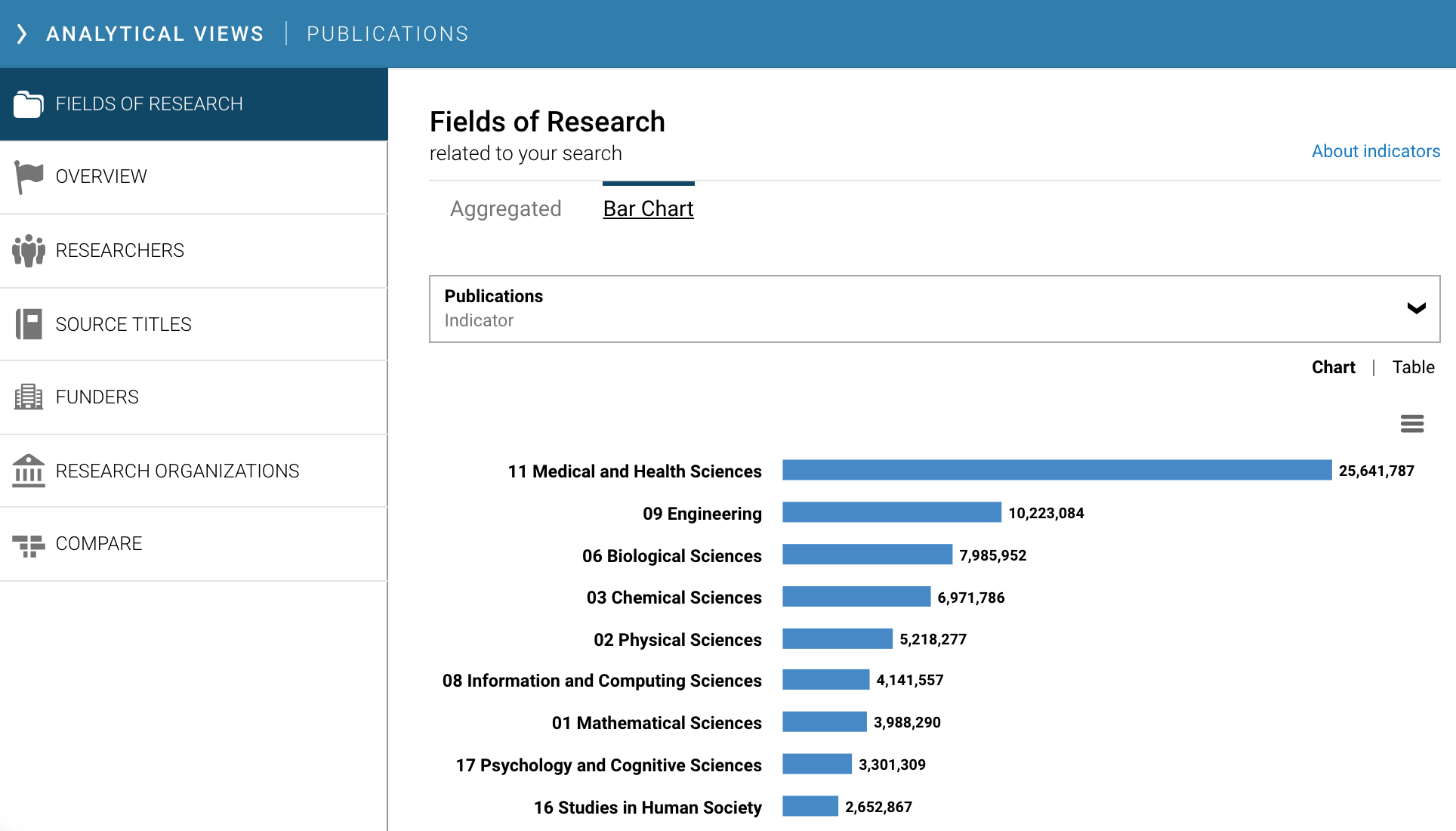Click the Medical and Health Sciences bar
This screenshot has height=831, width=1456.
(x=1057, y=470)
